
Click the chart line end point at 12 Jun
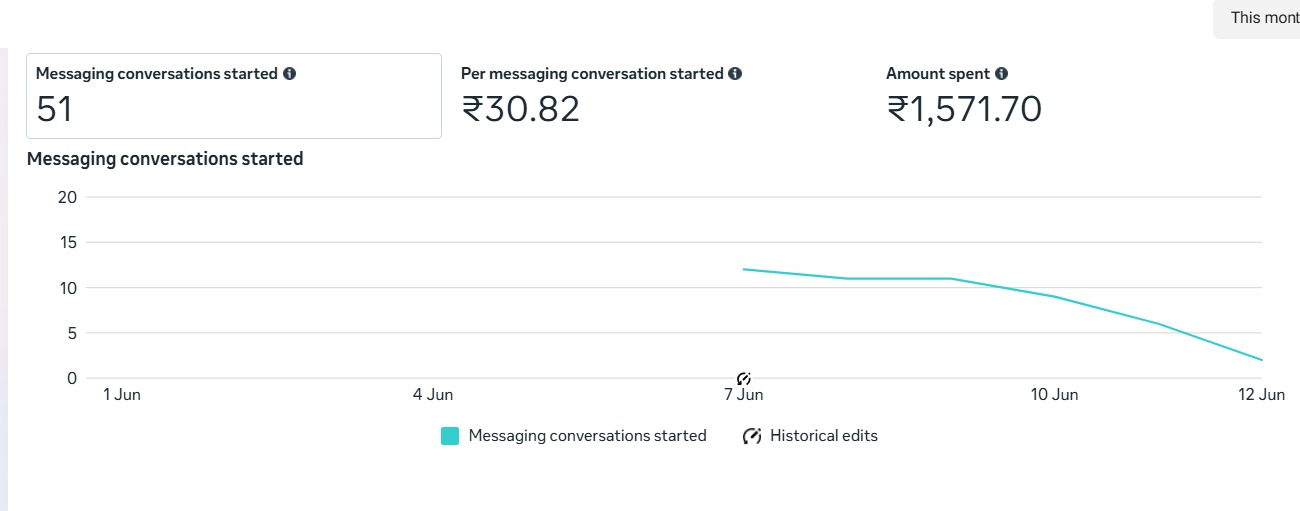1260,360
